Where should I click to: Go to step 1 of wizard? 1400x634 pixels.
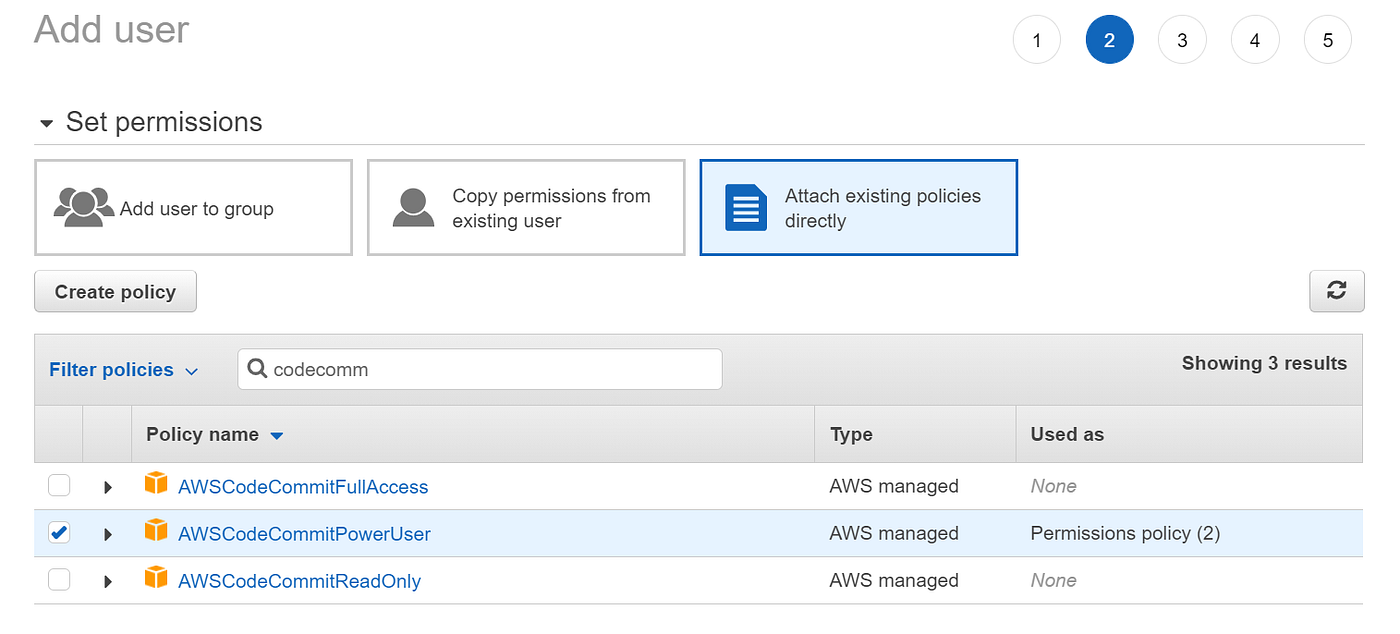pyautogui.click(x=1037, y=40)
